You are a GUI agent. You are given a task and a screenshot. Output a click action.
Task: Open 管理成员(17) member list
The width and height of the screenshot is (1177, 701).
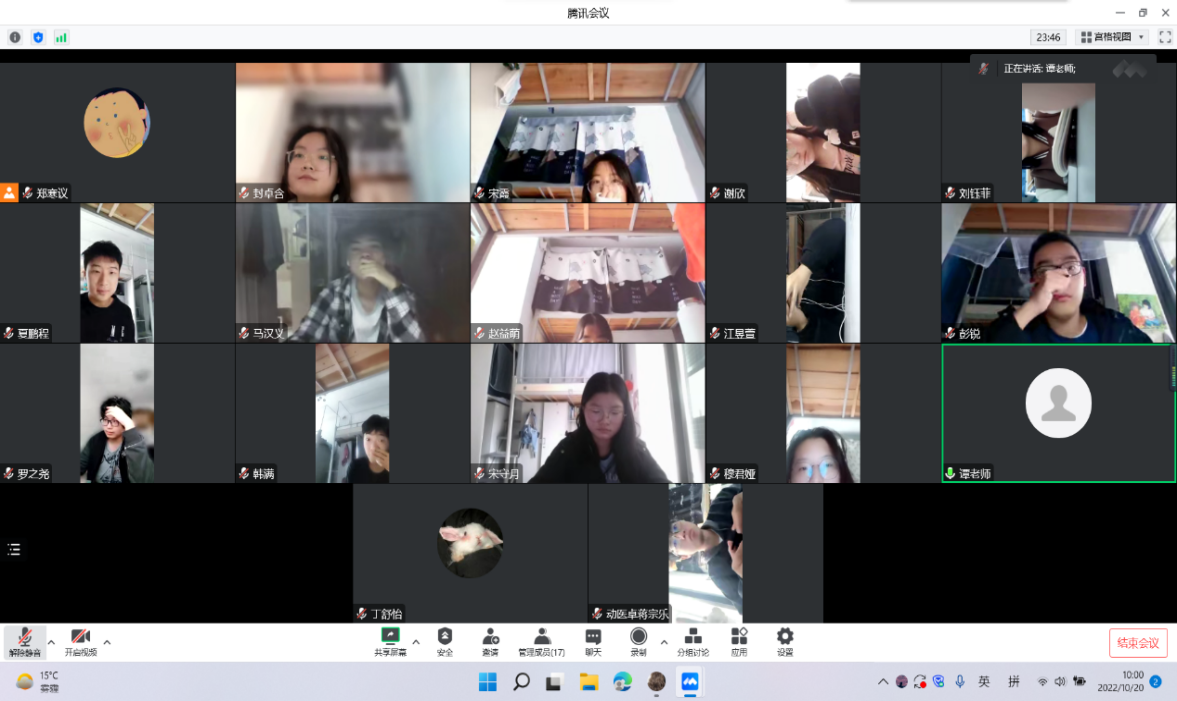pos(541,640)
